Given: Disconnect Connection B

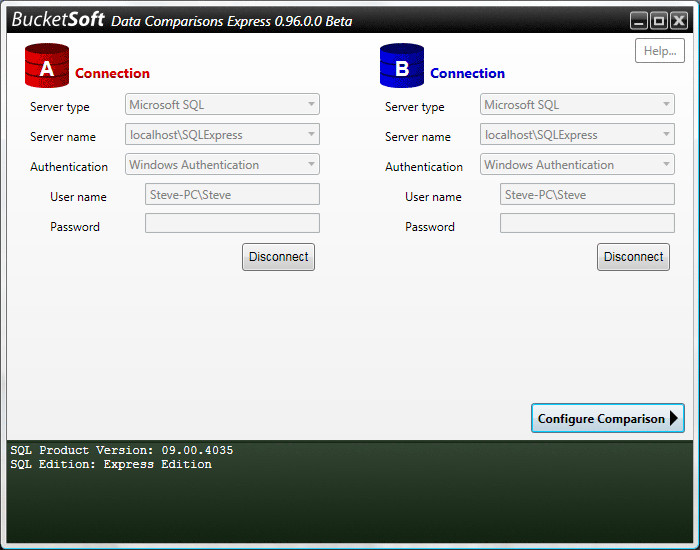Looking at the screenshot, I should pyautogui.click(x=633, y=257).
